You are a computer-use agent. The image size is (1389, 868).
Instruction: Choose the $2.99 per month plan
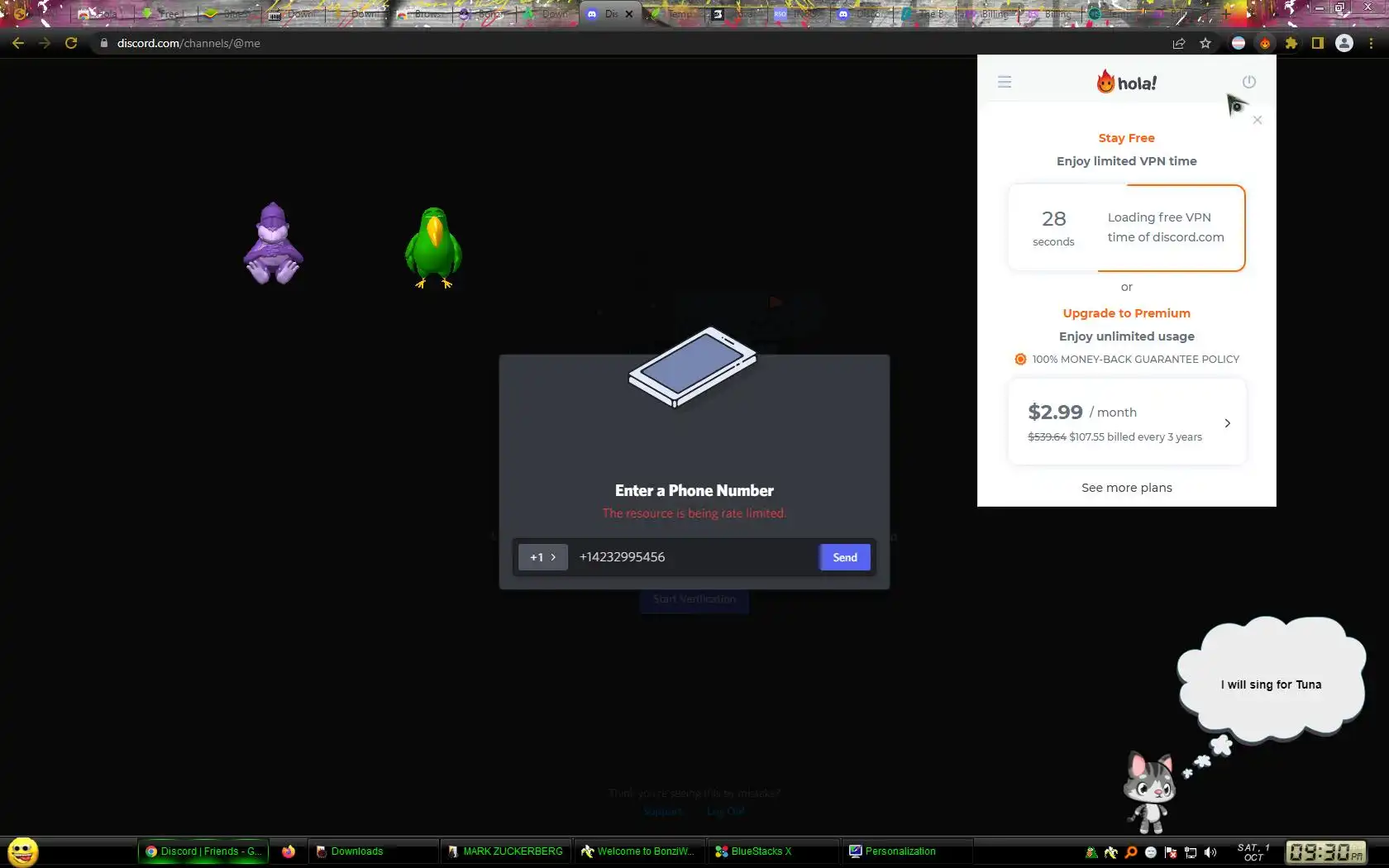(1127, 422)
